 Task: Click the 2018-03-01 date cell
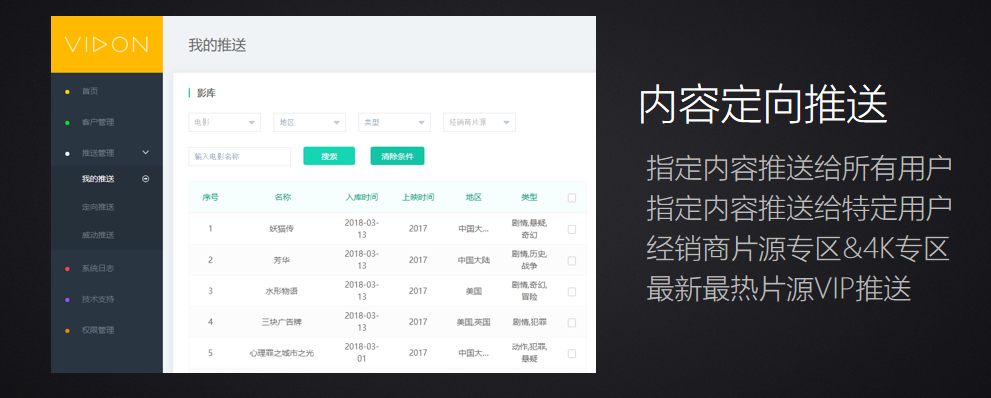tap(362, 353)
